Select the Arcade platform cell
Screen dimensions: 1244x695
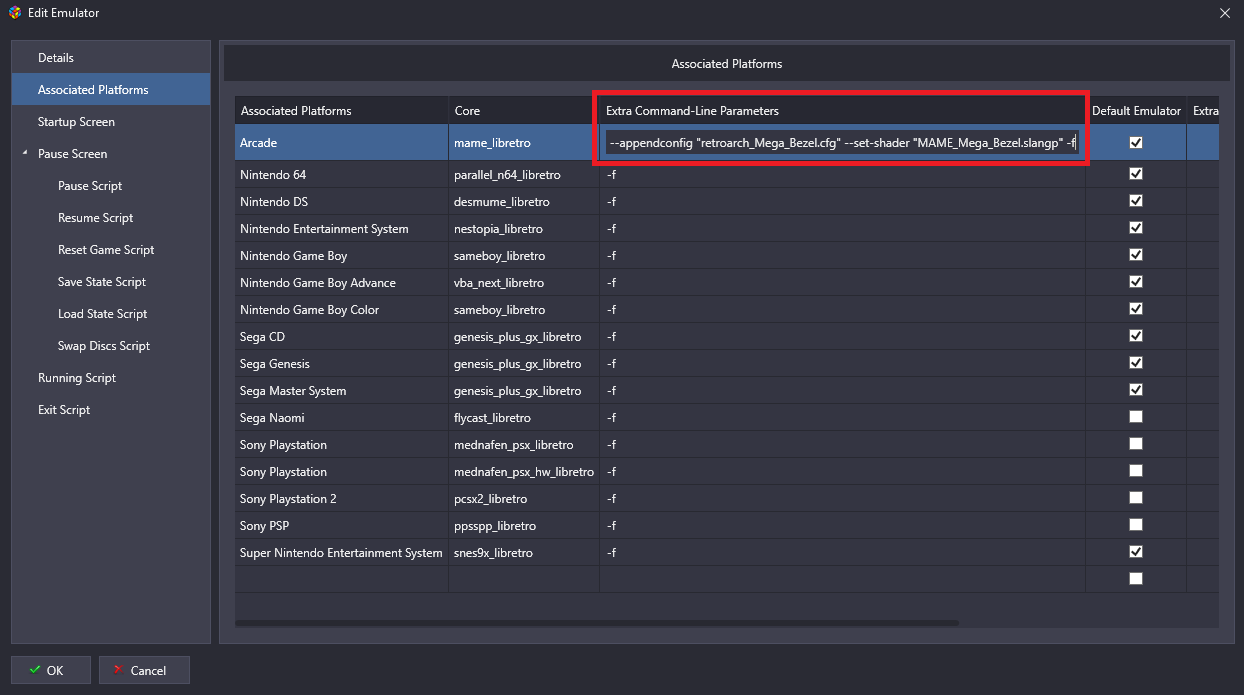click(x=342, y=143)
